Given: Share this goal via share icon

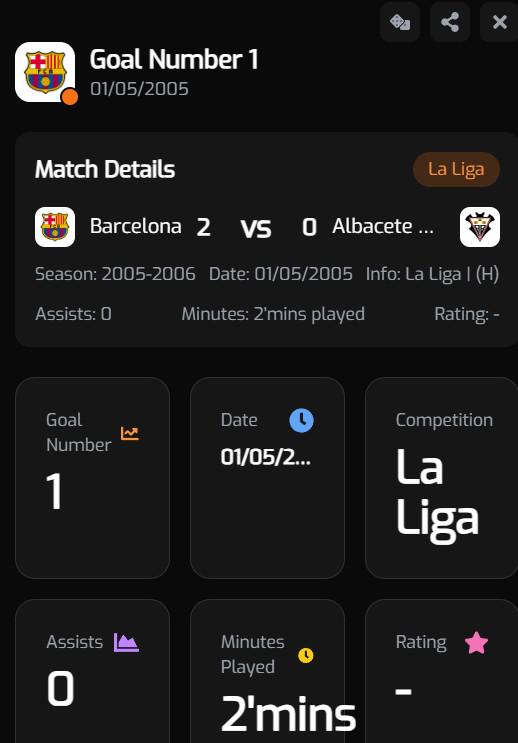Looking at the screenshot, I should [x=450, y=22].
